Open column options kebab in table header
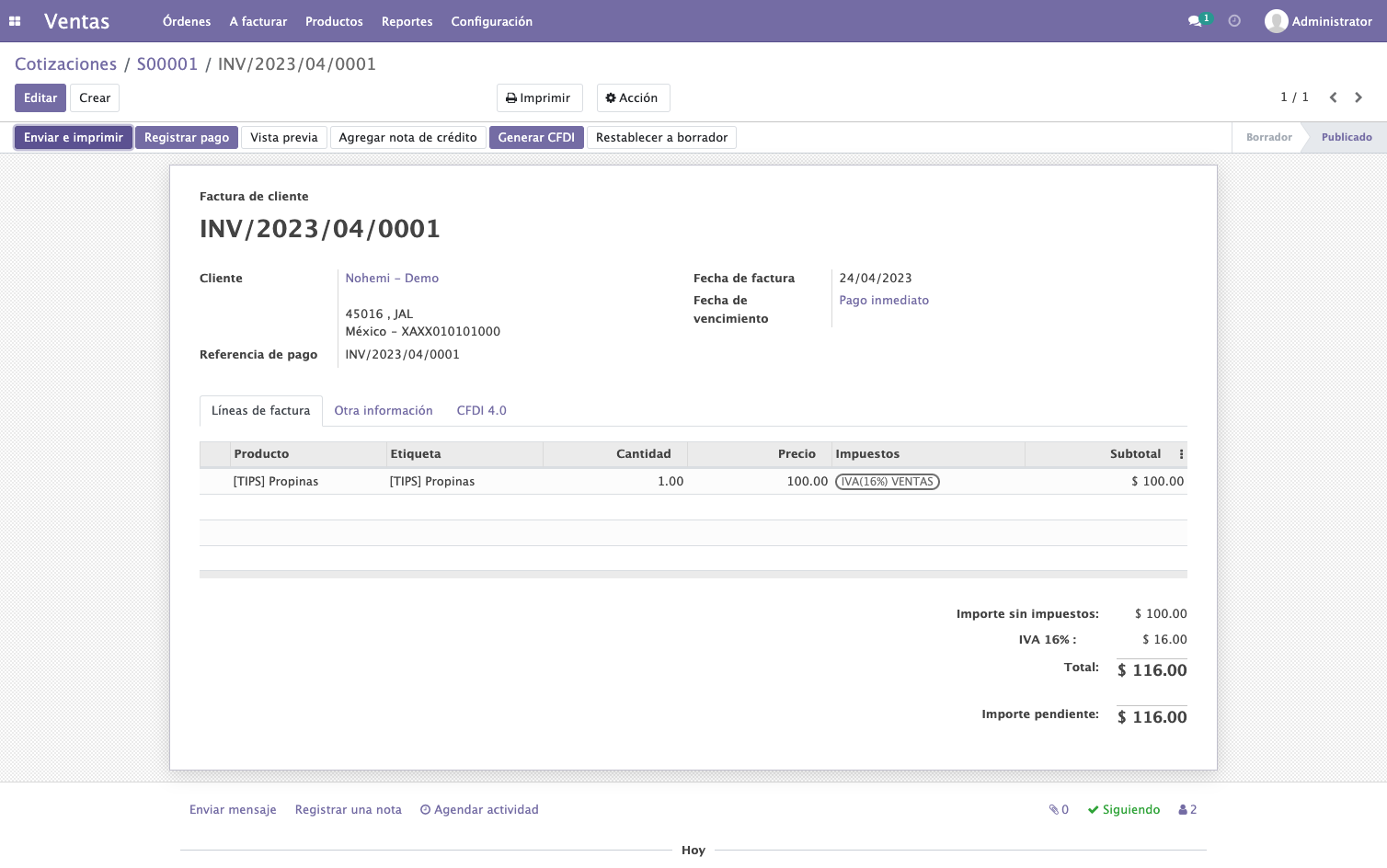Screen dimensions: 1387x868 [x=1181, y=454]
